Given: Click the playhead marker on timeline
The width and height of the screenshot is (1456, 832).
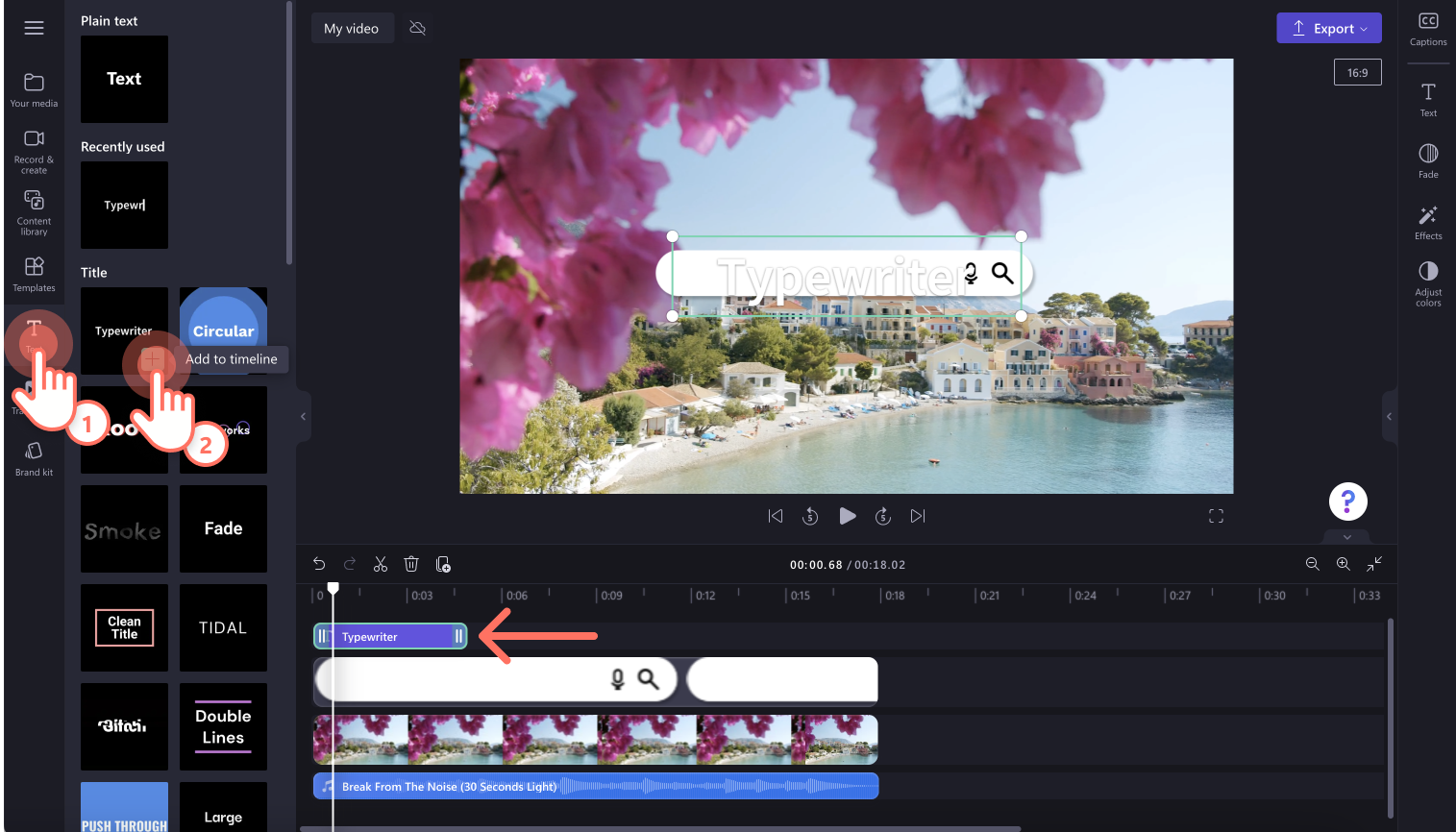Looking at the screenshot, I should [333, 588].
